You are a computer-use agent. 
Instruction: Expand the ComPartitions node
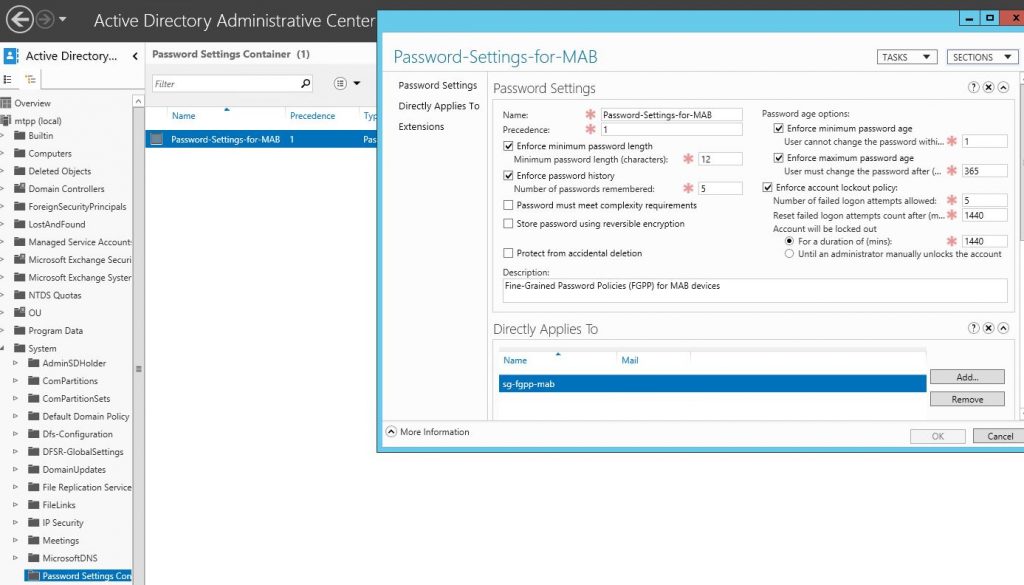click(x=16, y=381)
